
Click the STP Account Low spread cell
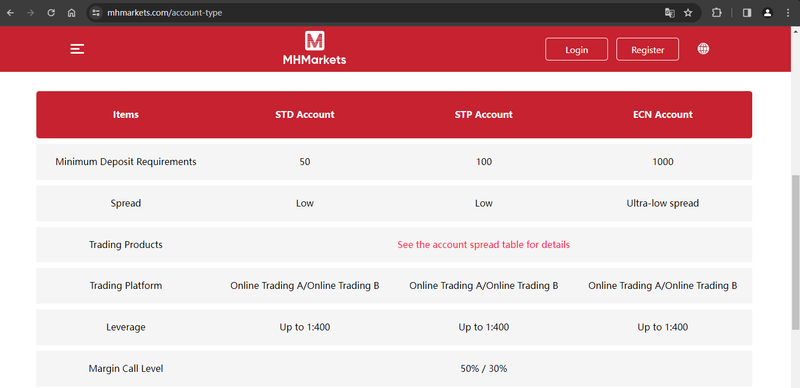click(x=484, y=203)
